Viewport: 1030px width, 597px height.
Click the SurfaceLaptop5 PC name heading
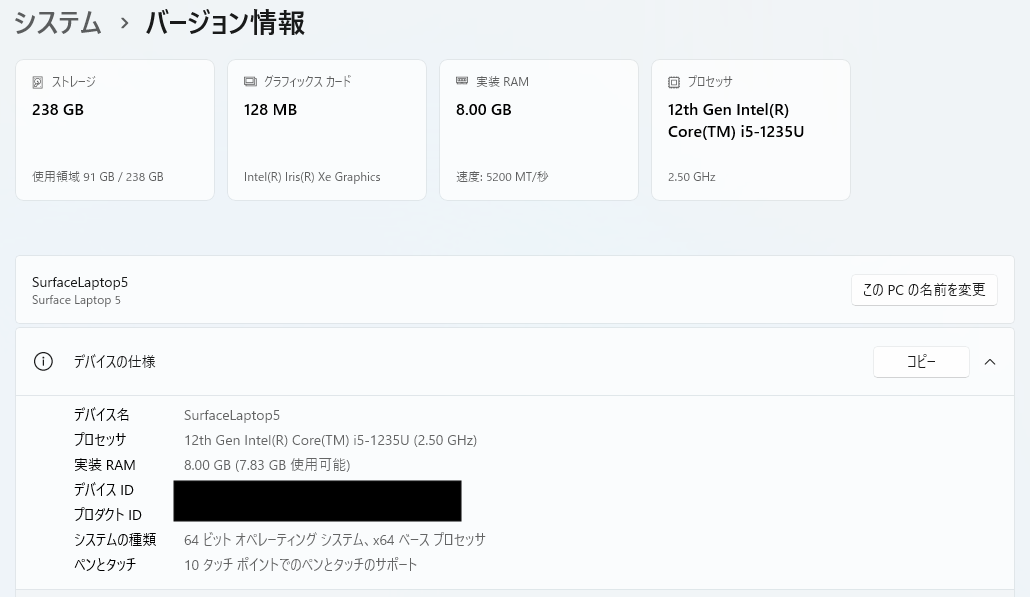coord(80,283)
